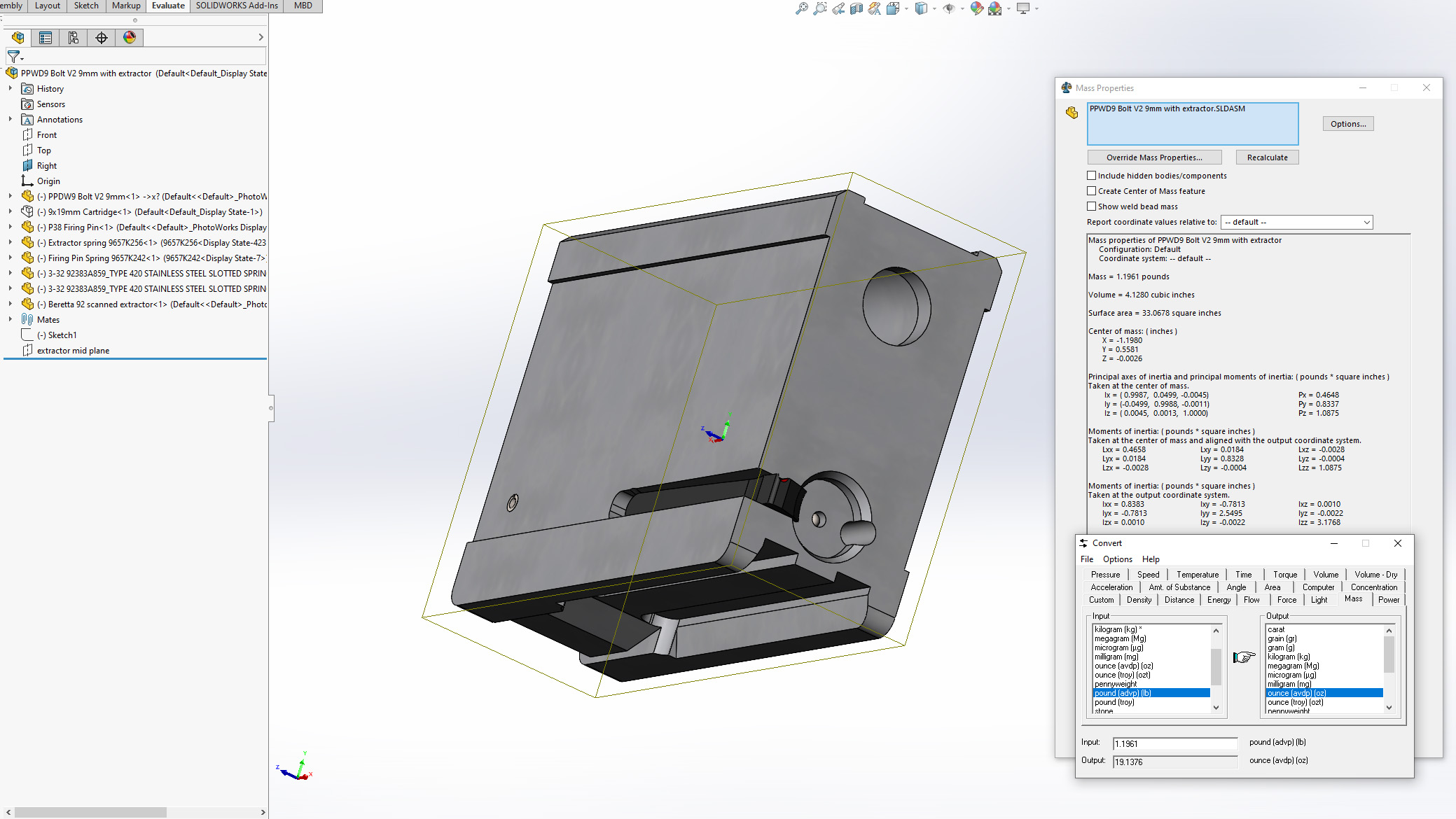Open the DisplayManager appearance ball tab
Image resolution: width=1456 pixels, height=819 pixels.
click(130, 38)
